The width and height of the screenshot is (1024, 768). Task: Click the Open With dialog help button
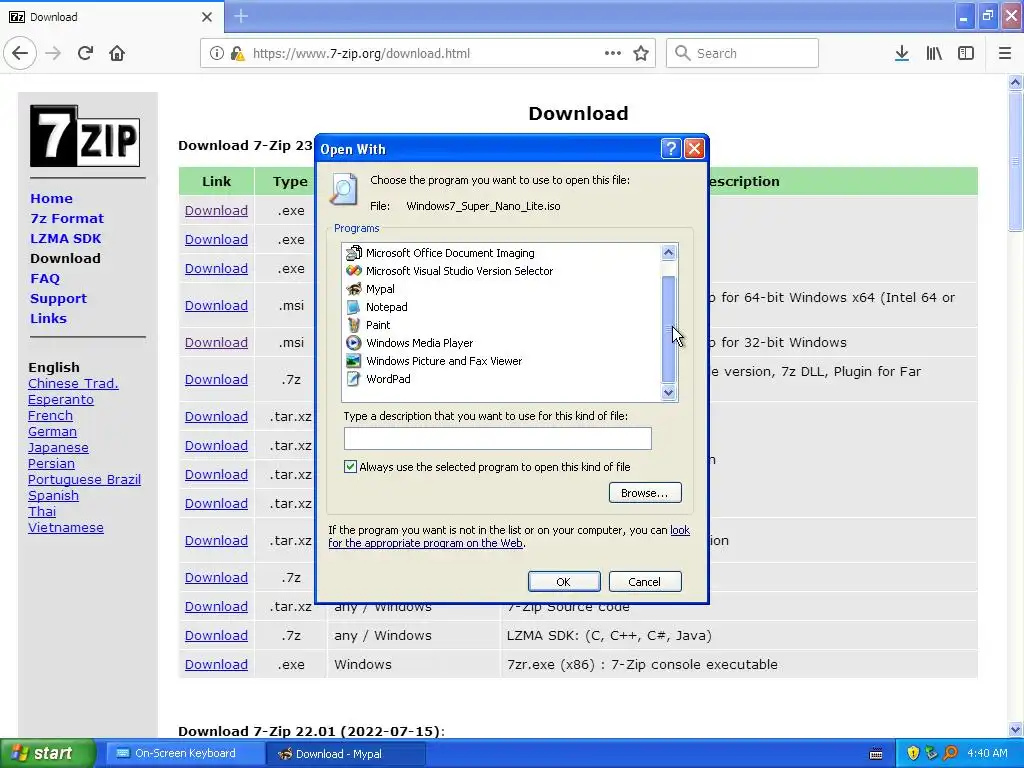(671, 149)
